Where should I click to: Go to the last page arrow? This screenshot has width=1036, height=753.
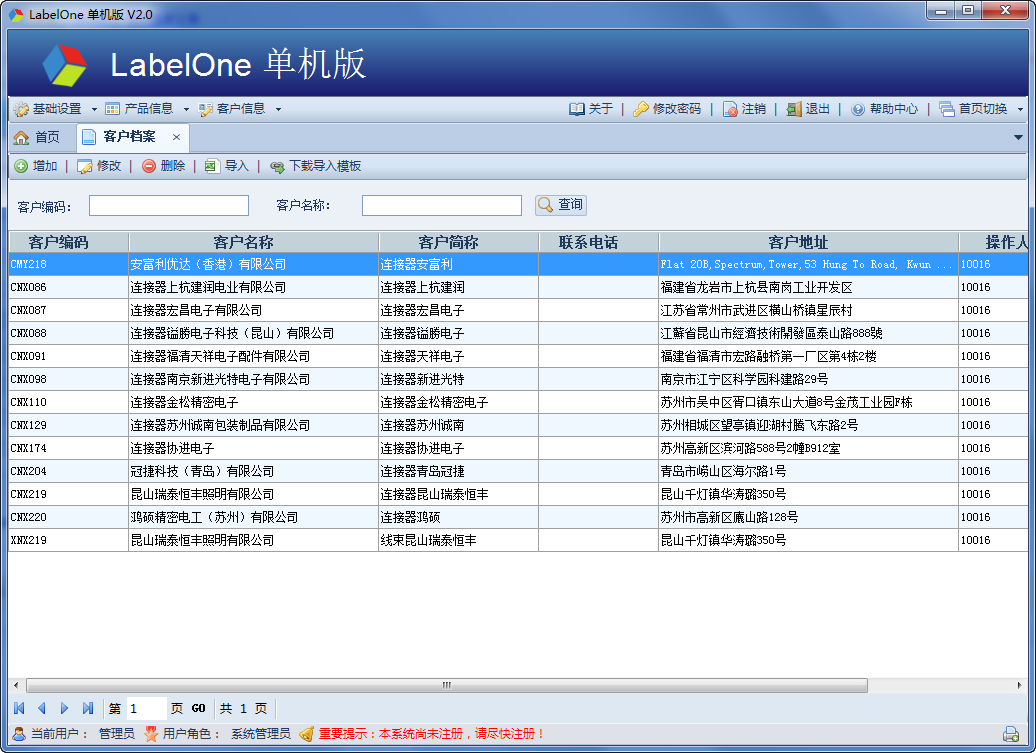tap(87, 708)
